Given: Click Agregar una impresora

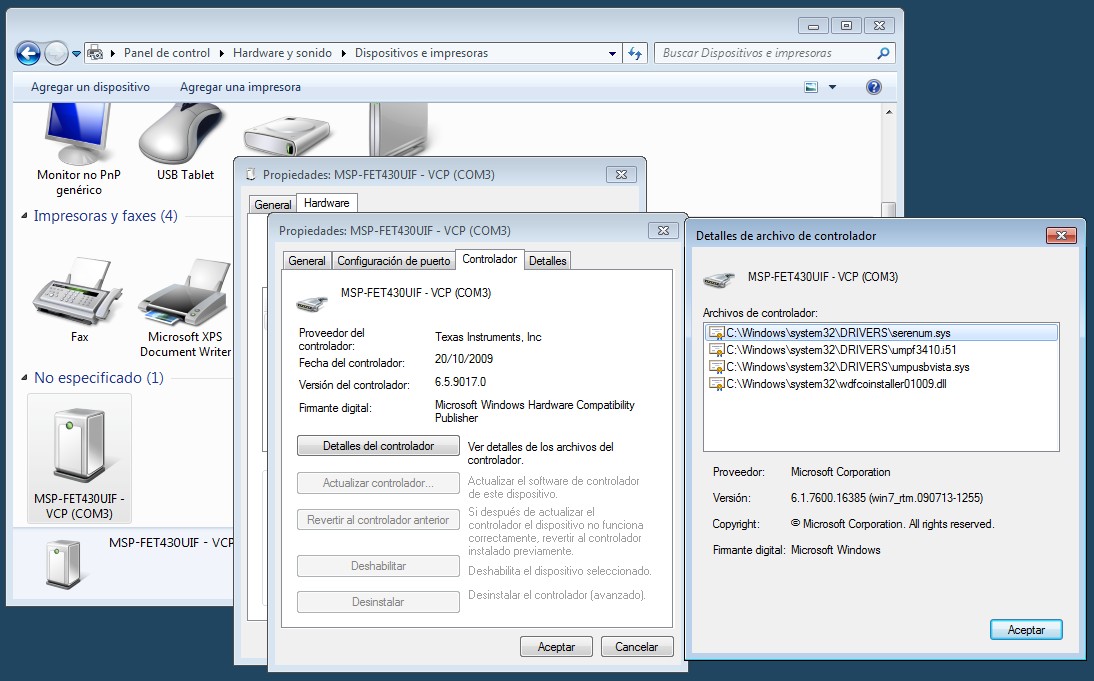Looking at the screenshot, I should coord(240,87).
